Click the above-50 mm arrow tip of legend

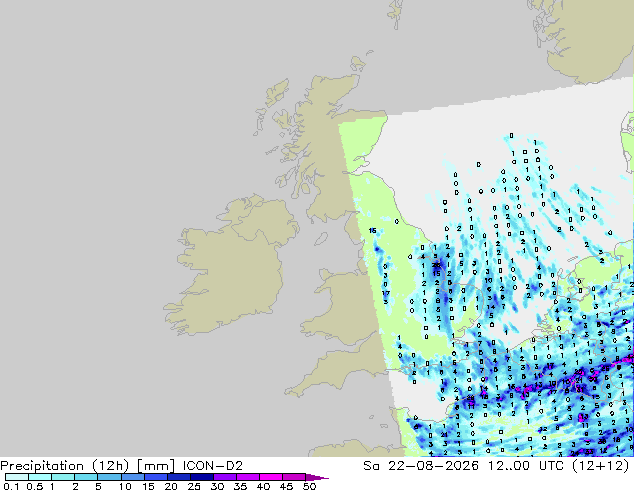pos(317,477)
